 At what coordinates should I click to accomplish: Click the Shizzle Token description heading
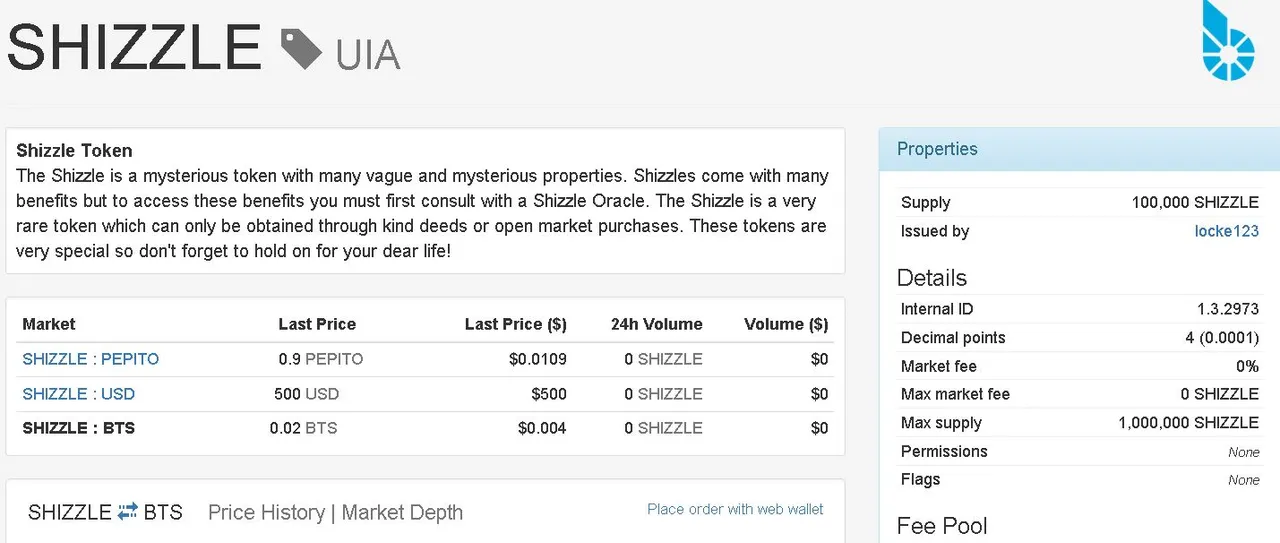click(x=74, y=151)
